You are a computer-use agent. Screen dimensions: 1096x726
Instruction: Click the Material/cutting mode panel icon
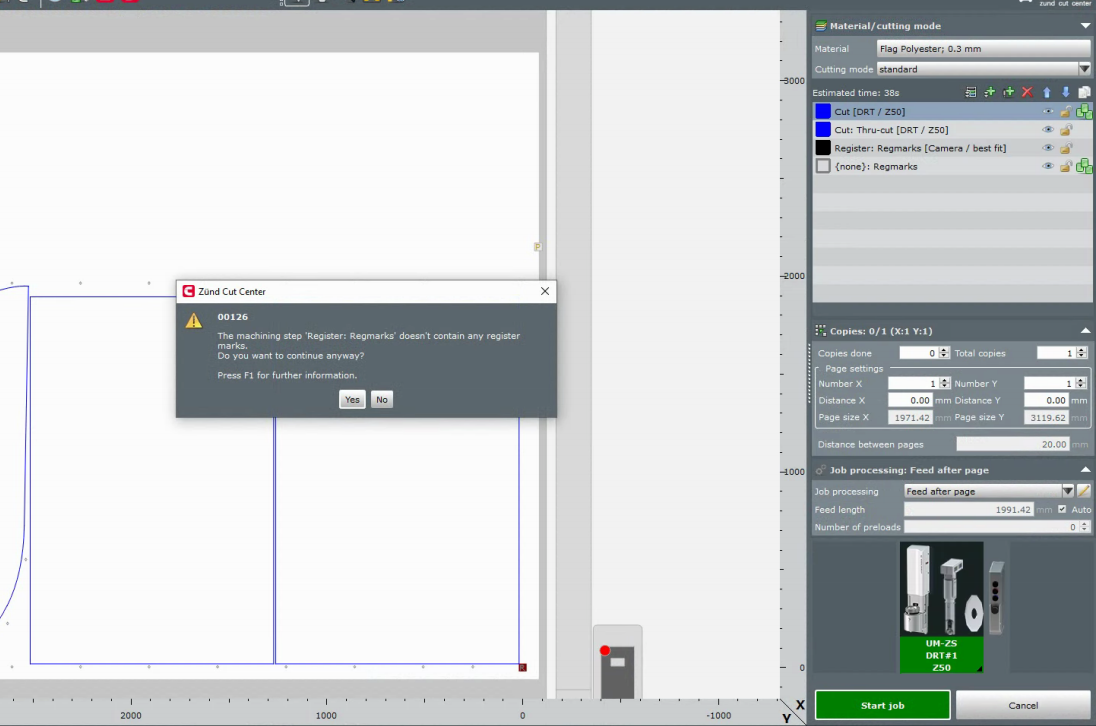pyautogui.click(x=821, y=26)
